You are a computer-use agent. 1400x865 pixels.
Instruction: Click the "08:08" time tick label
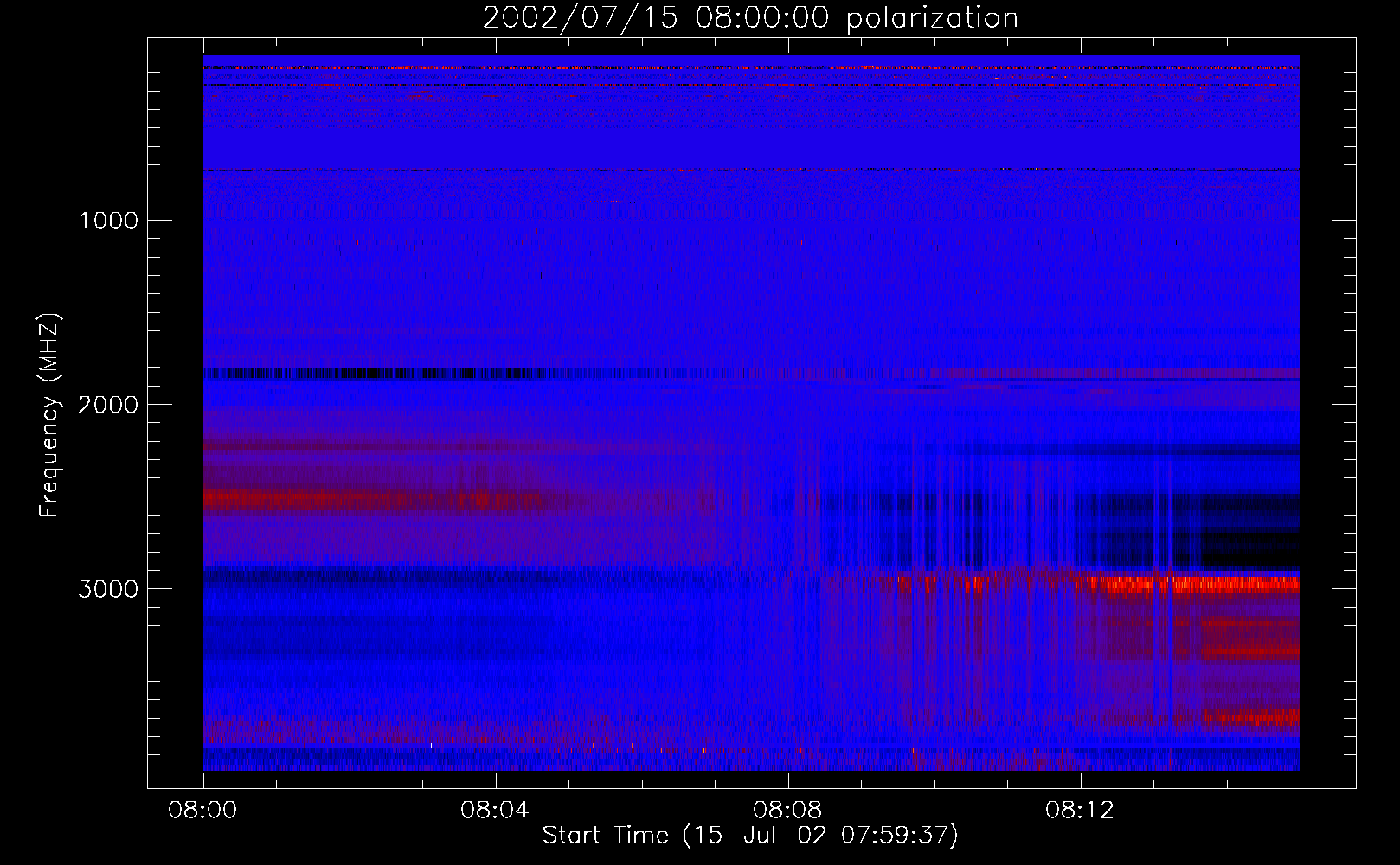(x=787, y=811)
